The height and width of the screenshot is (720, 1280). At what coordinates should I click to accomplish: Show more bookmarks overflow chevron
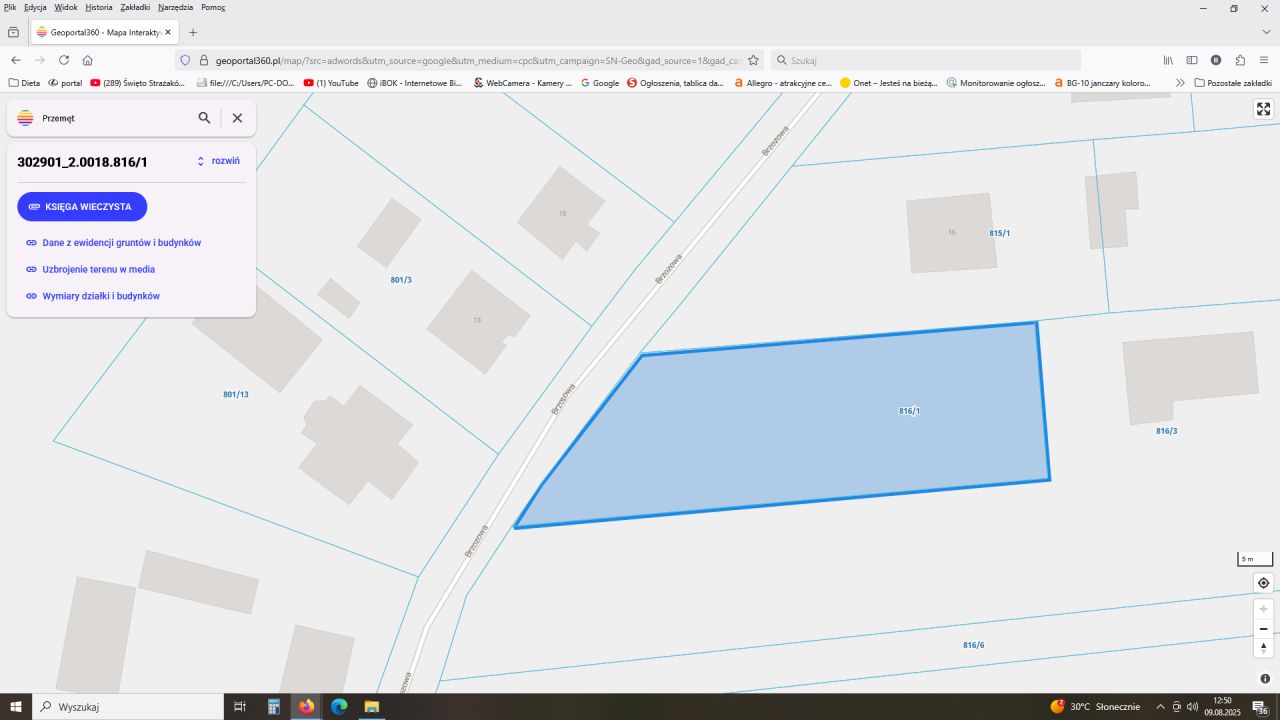[1180, 83]
